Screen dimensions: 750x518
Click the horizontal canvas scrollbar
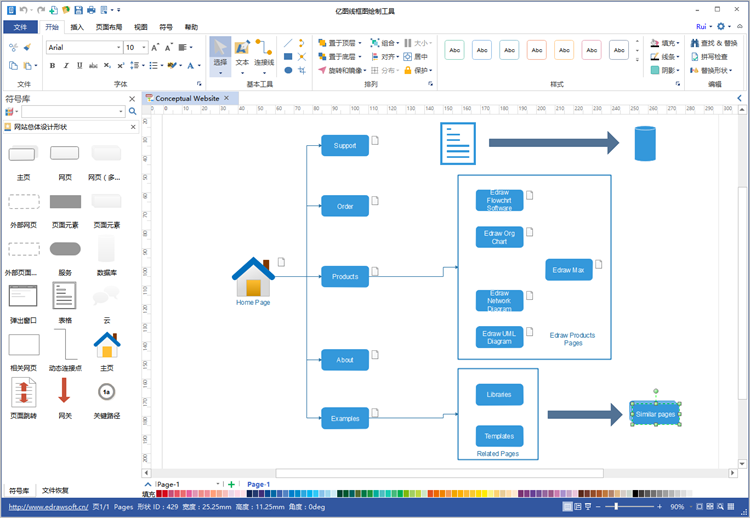[x=440, y=473]
